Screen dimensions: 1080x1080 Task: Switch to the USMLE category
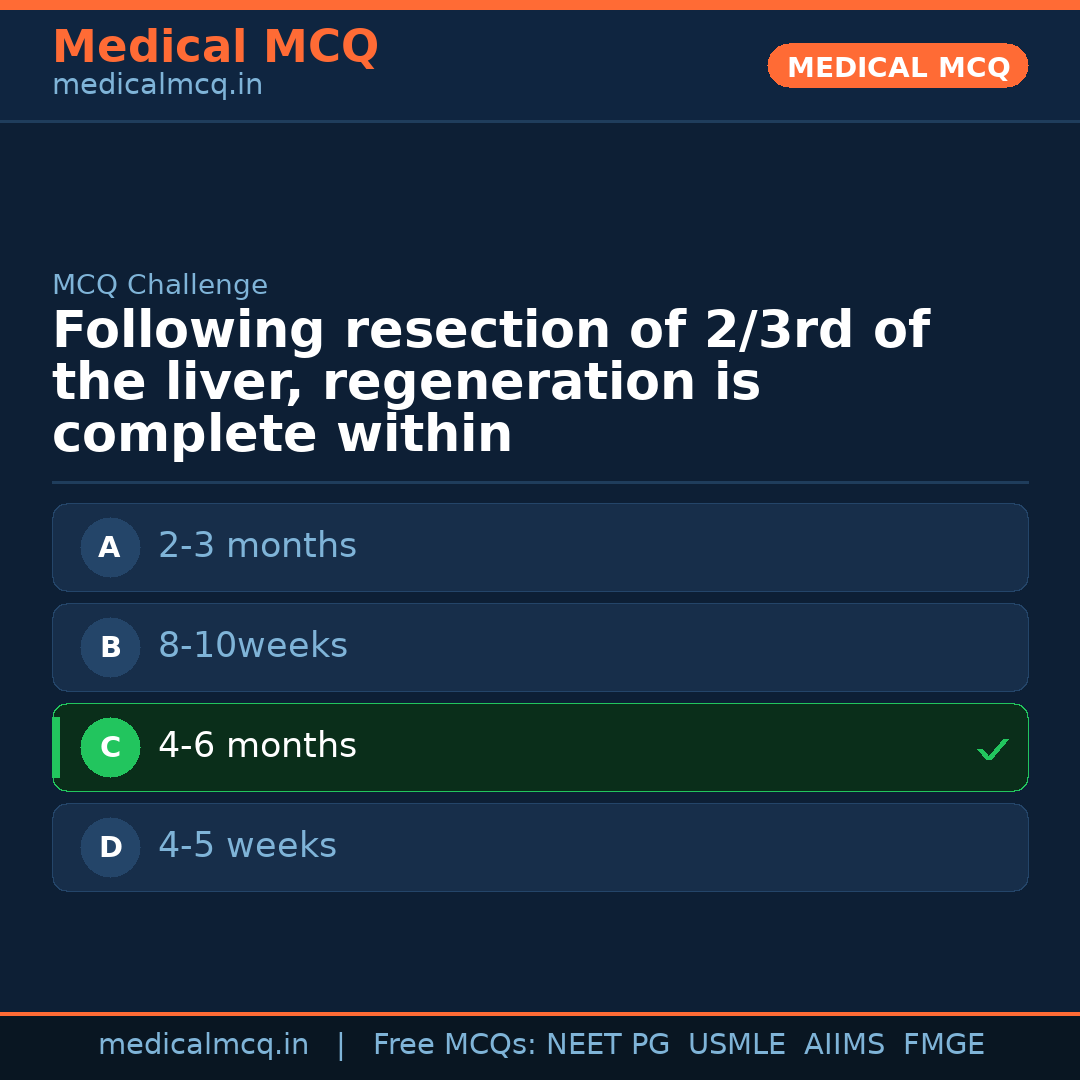pos(737,1044)
